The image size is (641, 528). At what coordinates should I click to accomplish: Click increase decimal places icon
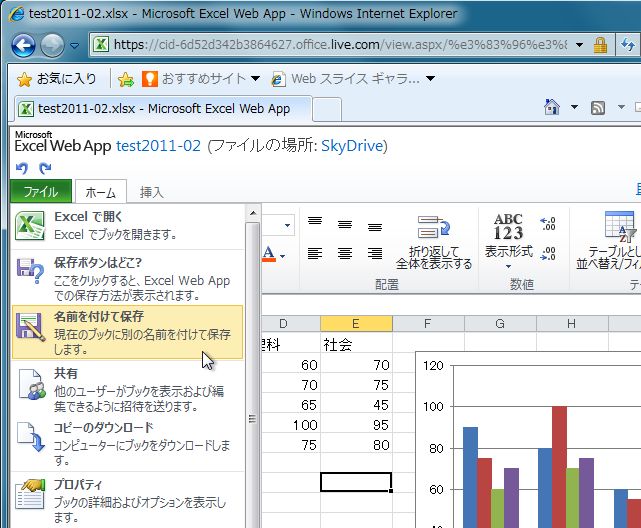point(548,224)
